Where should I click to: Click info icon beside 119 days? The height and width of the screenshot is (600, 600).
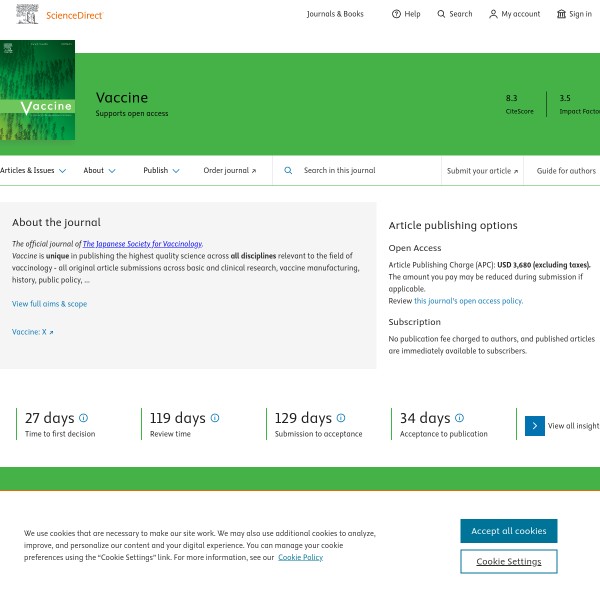(214, 418)
